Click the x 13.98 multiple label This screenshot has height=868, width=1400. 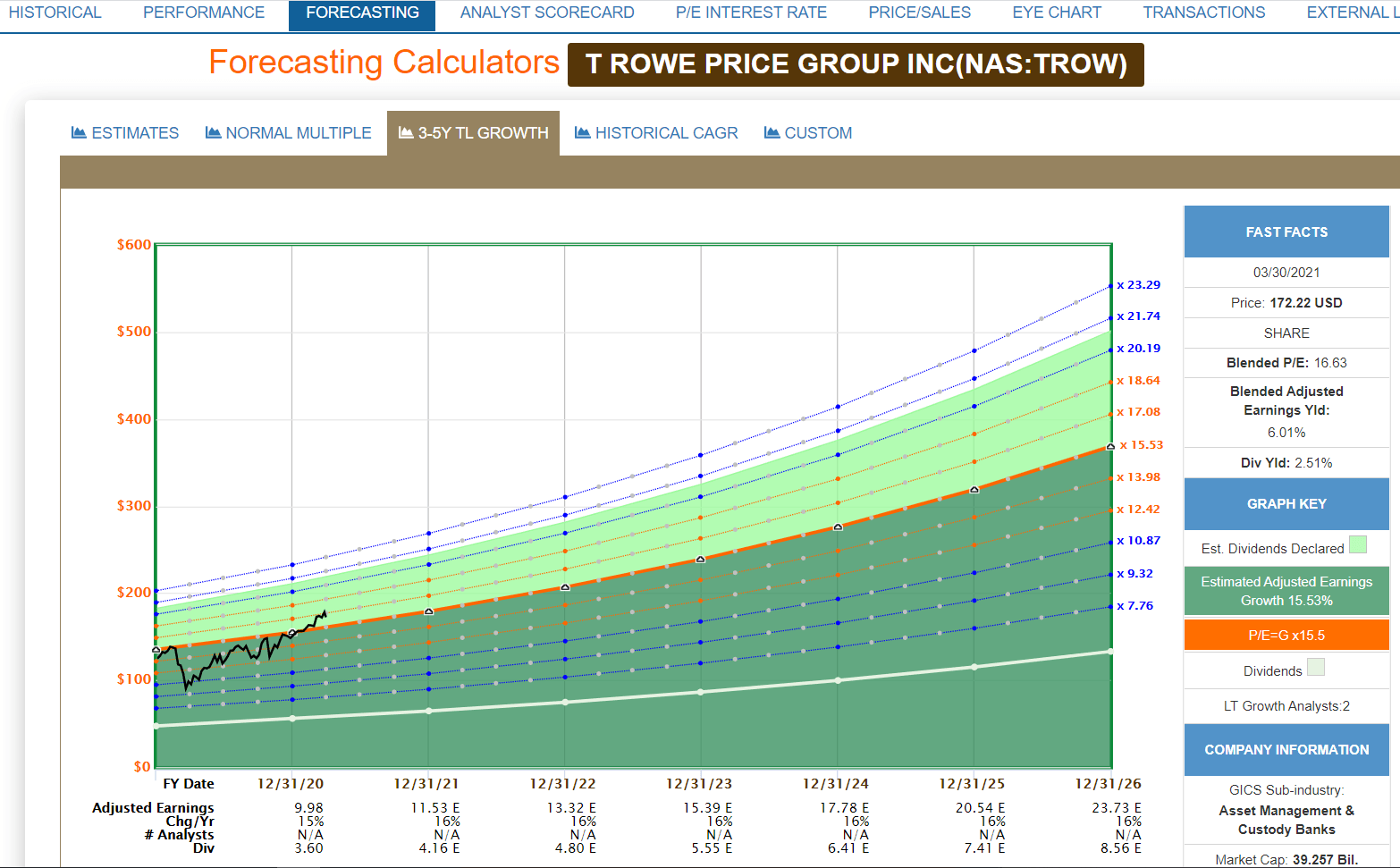point(1138,477)
